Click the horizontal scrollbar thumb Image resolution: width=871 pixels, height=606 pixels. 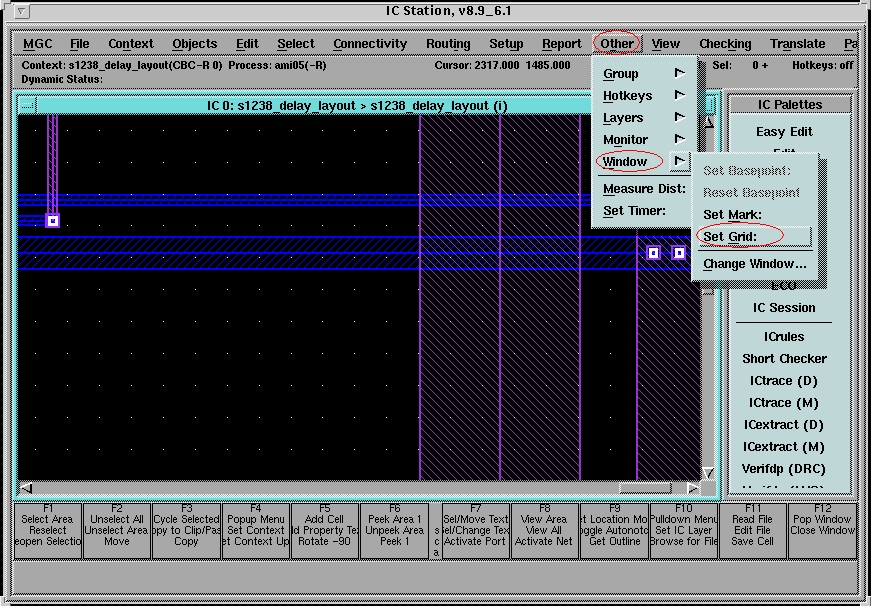(x=644, y=488)
